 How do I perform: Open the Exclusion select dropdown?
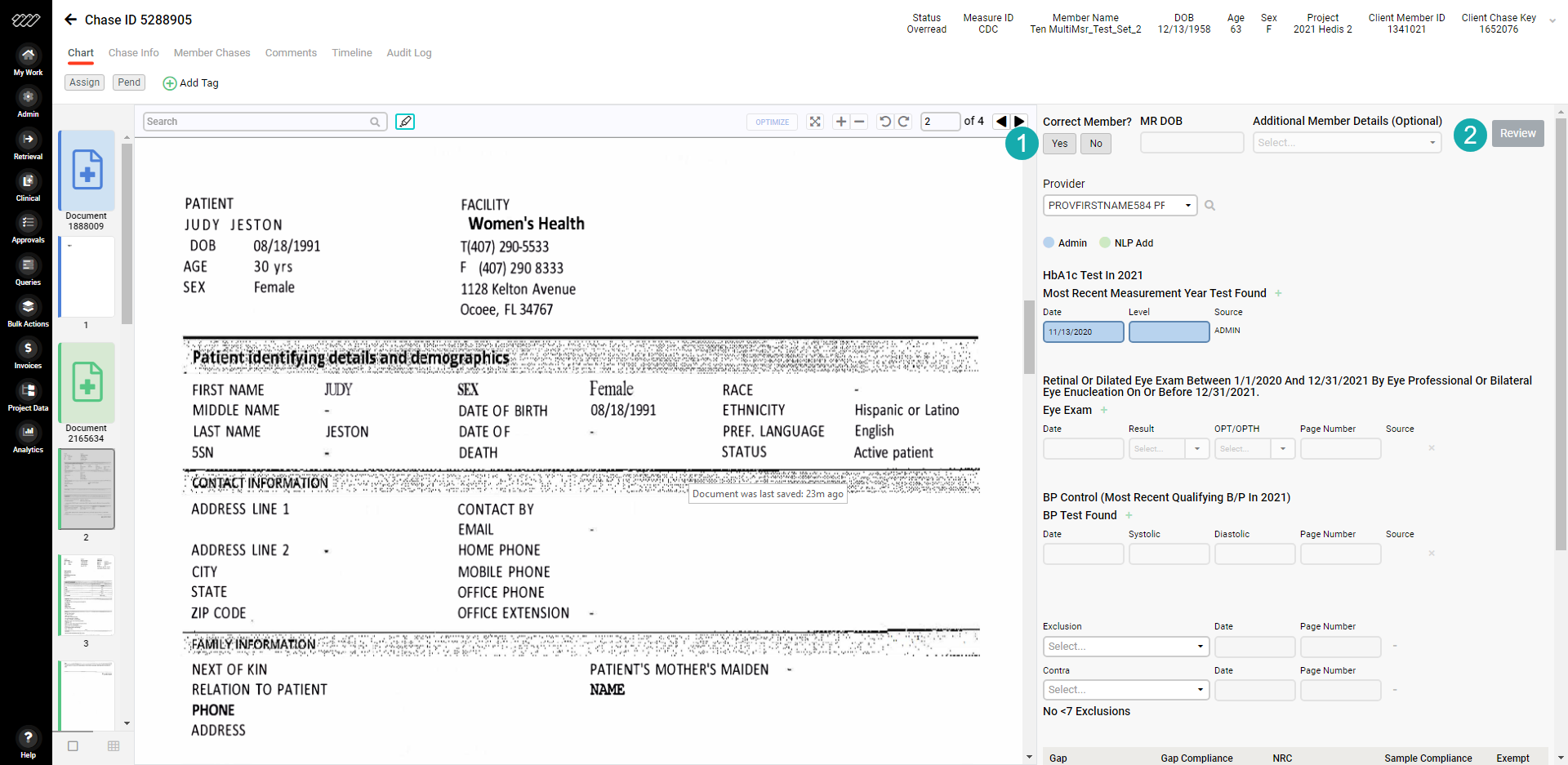tap(1126, 647)
